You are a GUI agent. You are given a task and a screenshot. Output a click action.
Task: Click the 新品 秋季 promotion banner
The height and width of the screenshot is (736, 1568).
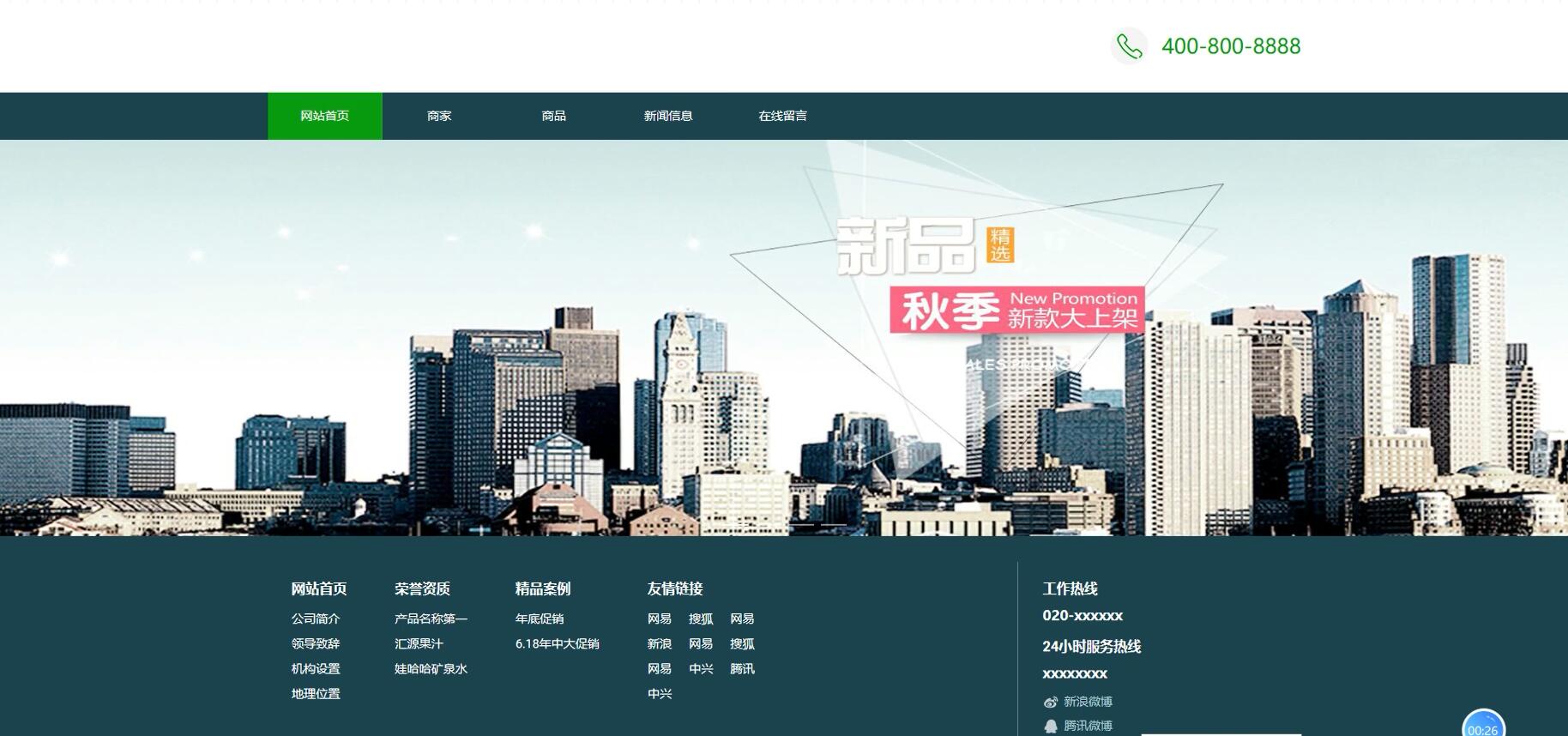tap(784, 338)
